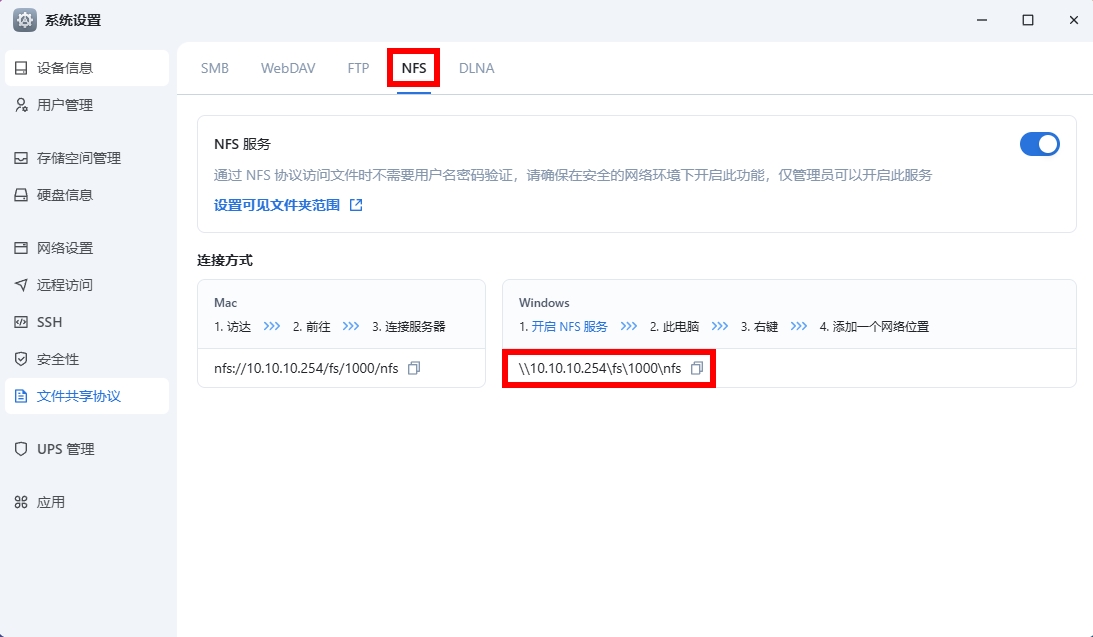Select 安全性 in the sidebar
The height and width of the screenshot is (637, 1093).
coord(58,359)
